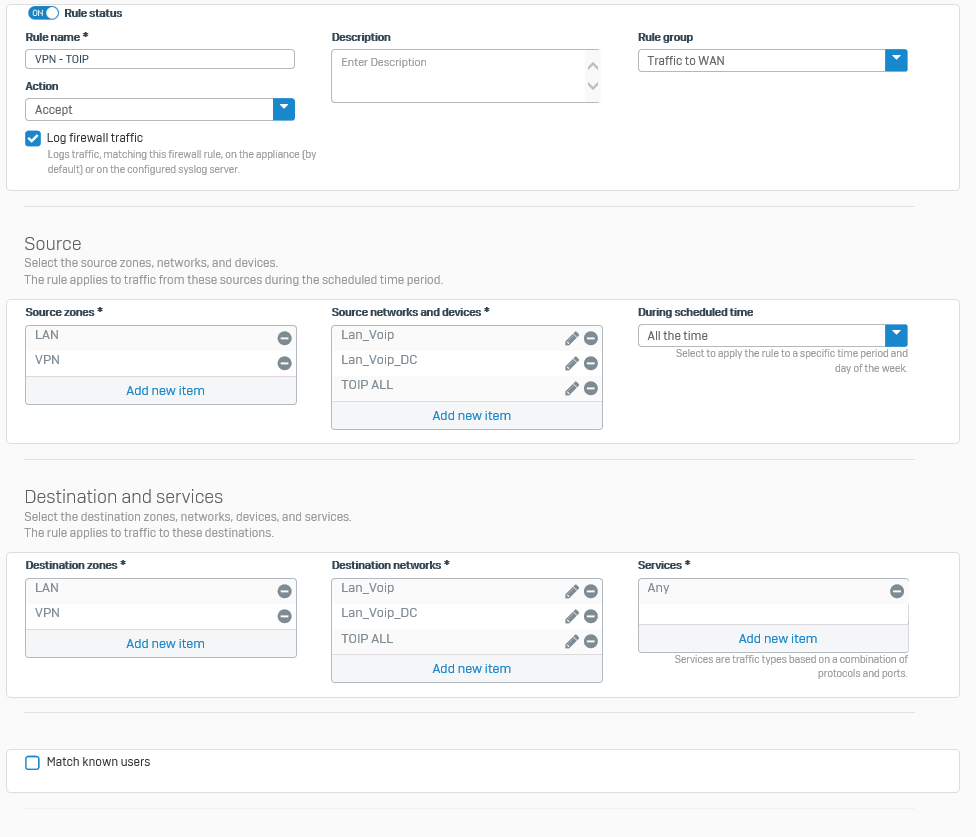
Task: Remove Lan_Voip_DC from Source networks
Action: [x=591, y=363]
